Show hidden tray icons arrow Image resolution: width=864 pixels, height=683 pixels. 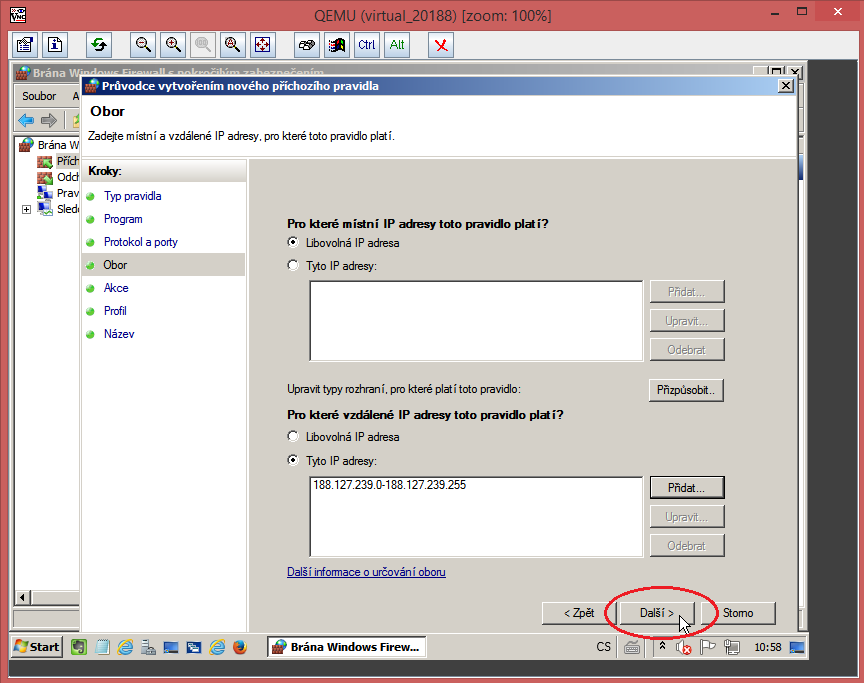(662, 647)
